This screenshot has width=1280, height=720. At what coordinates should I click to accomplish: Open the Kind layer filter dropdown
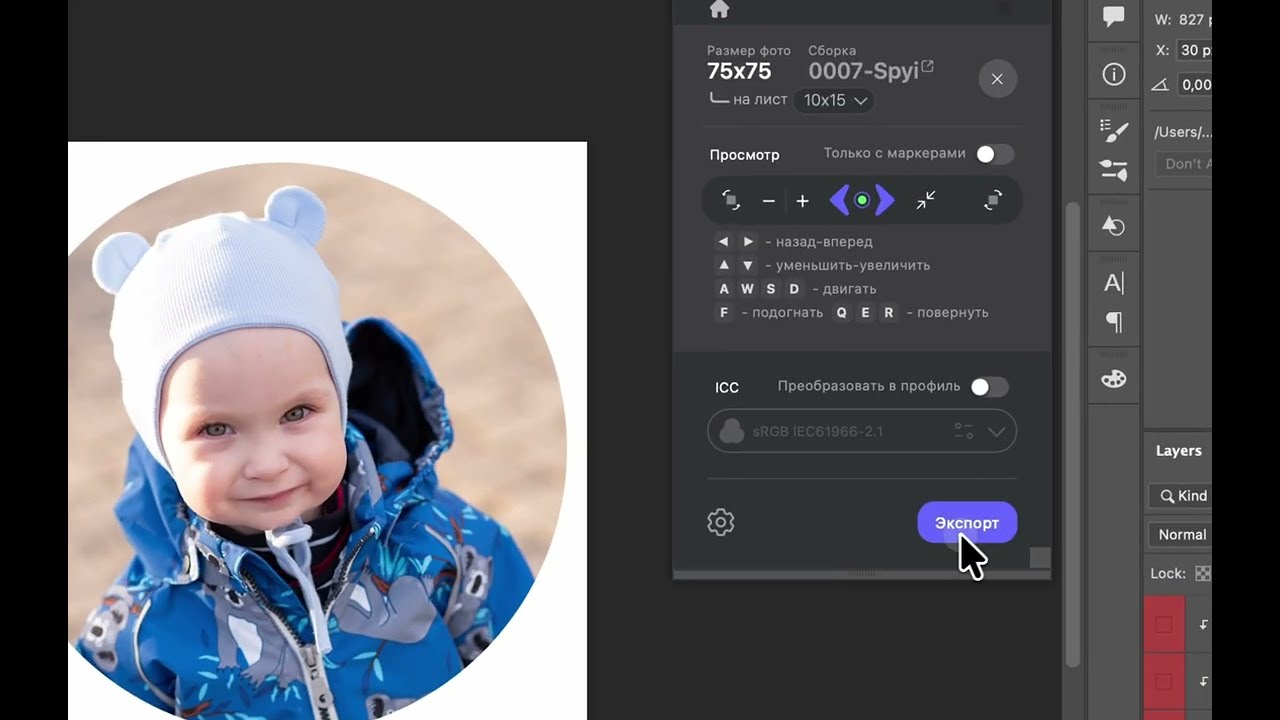click(1179, 495)
